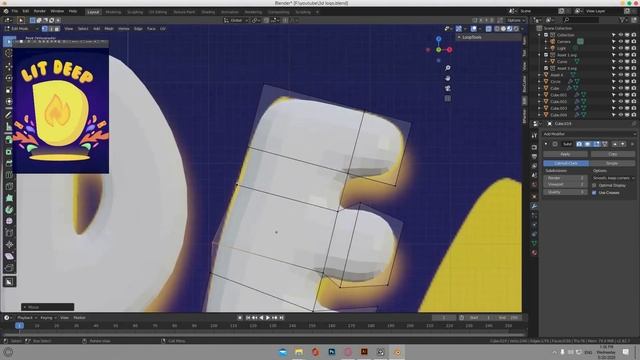Toggle the Optimal Display checkbox
This screenshot has height=360, width=640.
pos(594,185)
